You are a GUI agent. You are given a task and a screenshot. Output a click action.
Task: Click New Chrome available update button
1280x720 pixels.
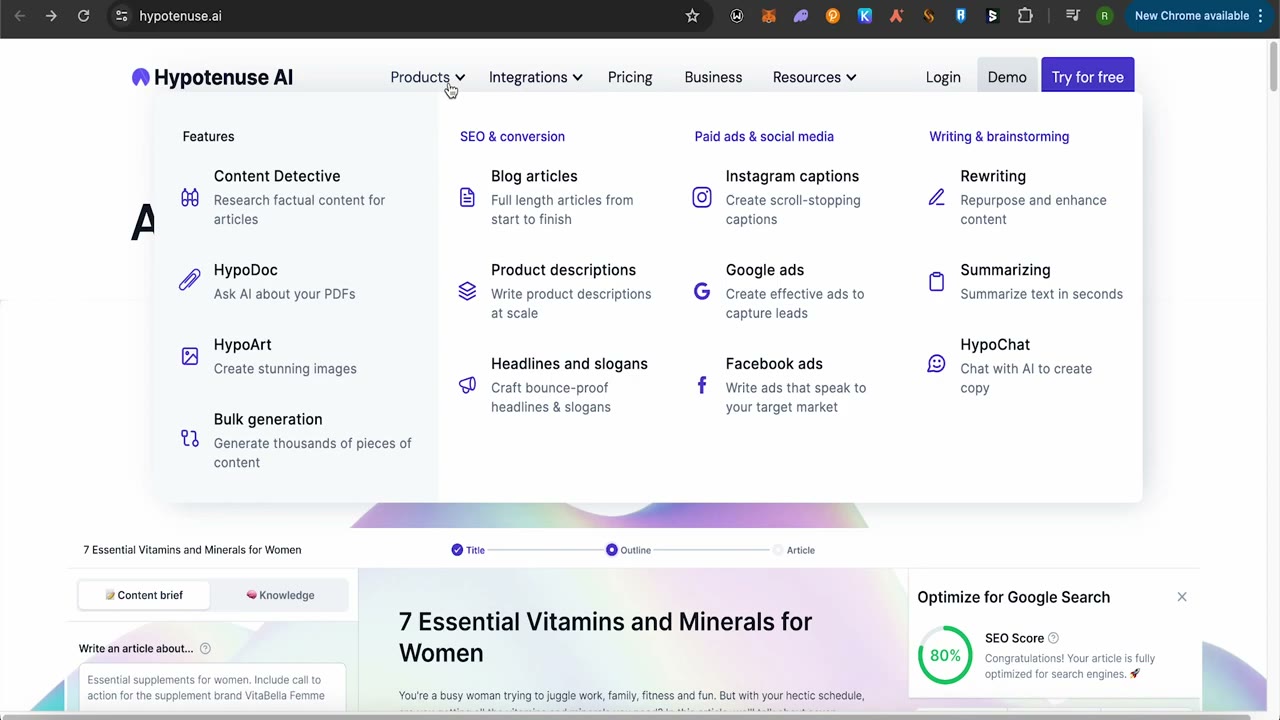click(x=1199, y=16)
